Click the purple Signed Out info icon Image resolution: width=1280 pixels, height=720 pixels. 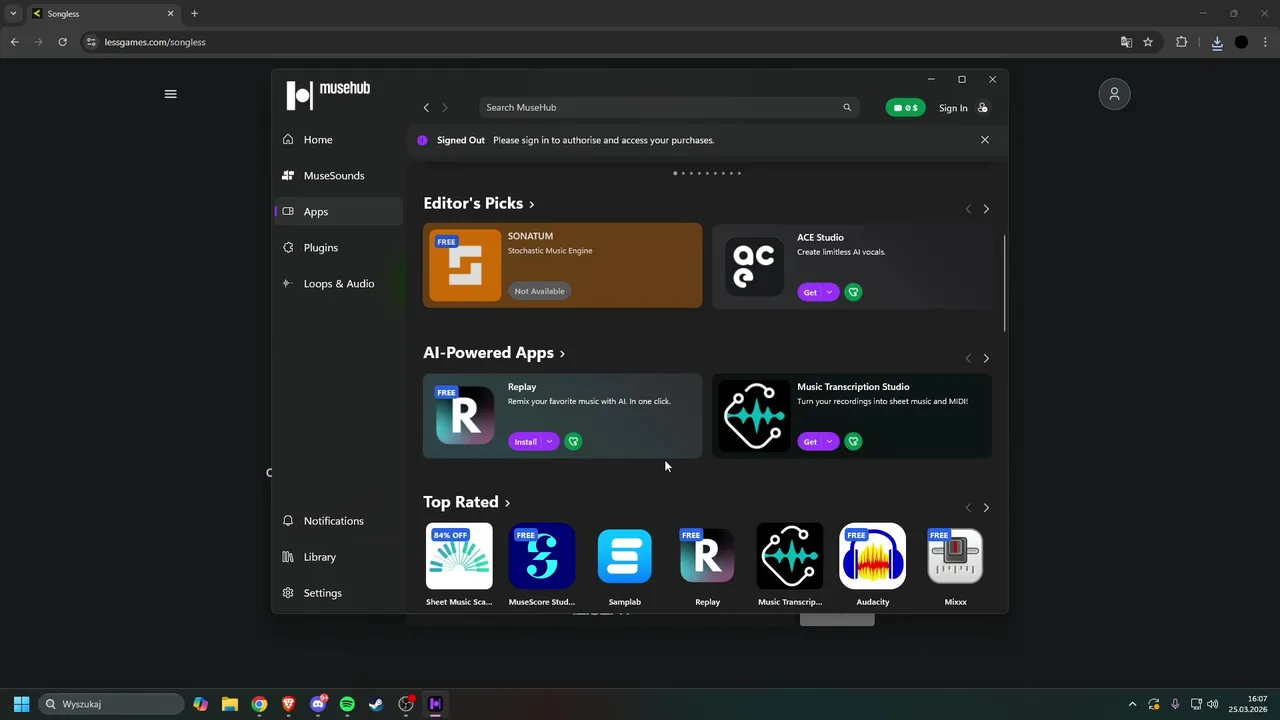[x=422, y=140]
